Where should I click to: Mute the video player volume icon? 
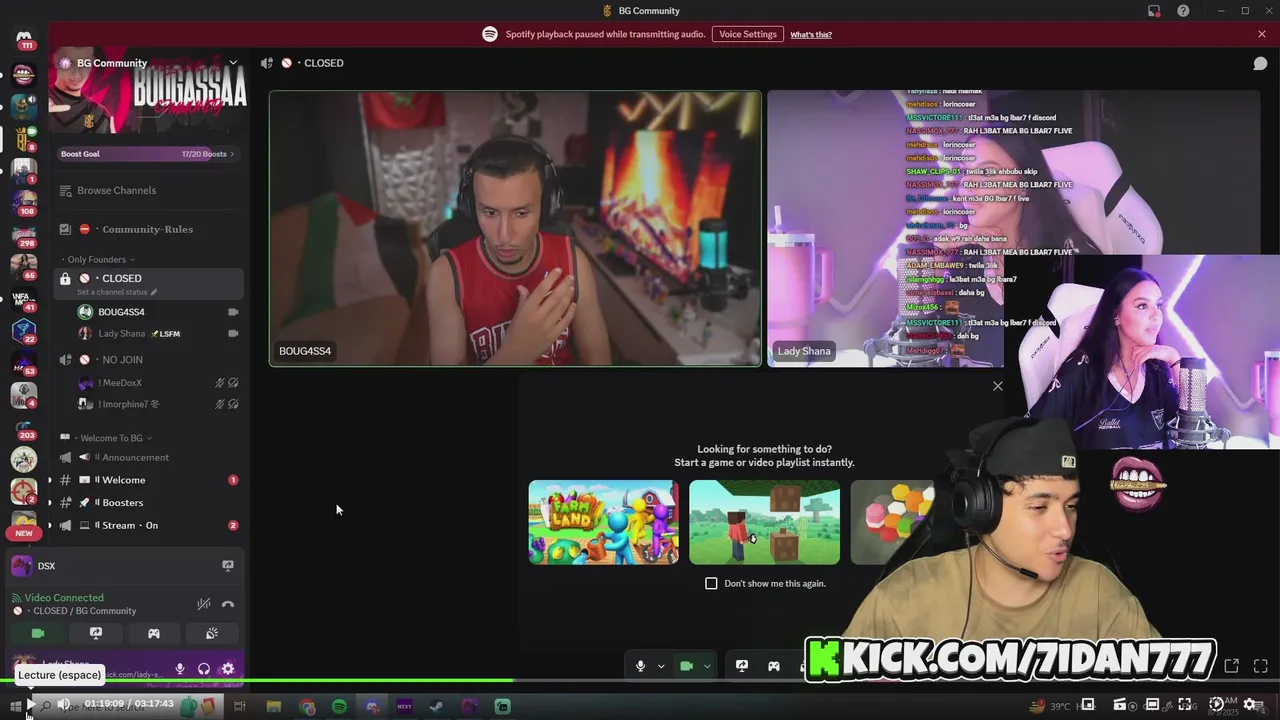(x=63, y=704)
